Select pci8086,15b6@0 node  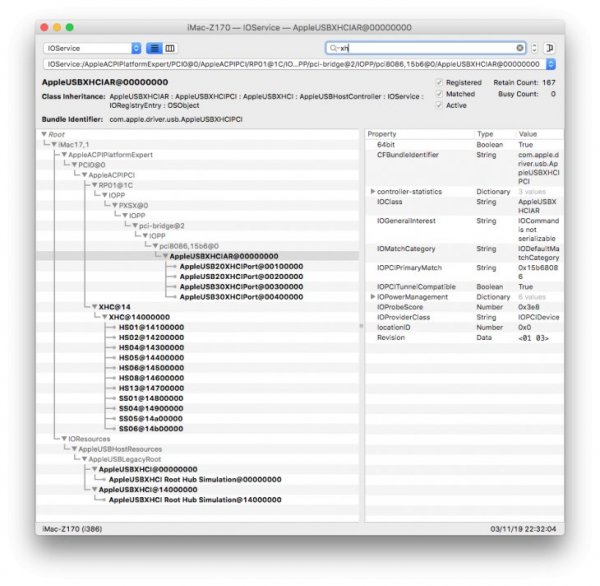[x=189, y=246]
